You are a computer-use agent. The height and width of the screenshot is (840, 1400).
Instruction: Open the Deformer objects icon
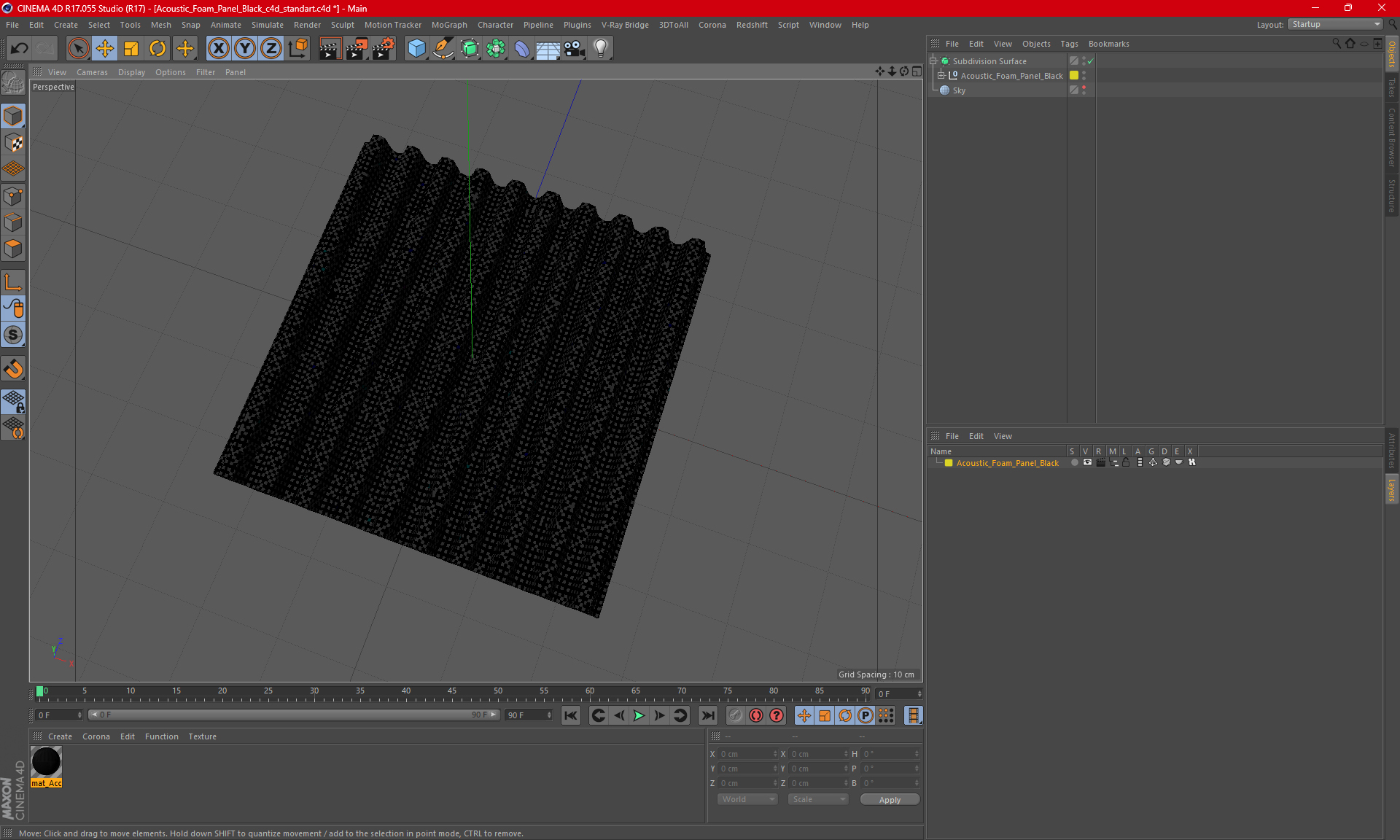point(522,49)
